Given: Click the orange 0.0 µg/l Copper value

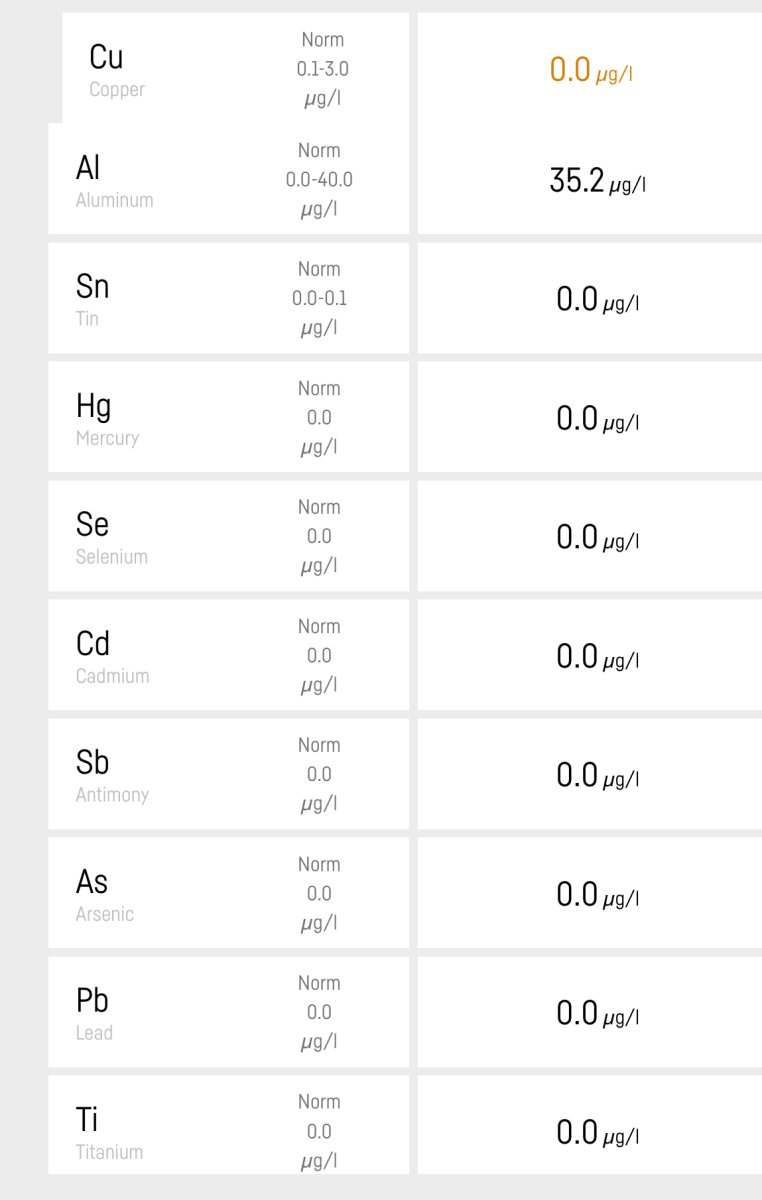Looking at the screenshot, I should pos(591,71).
